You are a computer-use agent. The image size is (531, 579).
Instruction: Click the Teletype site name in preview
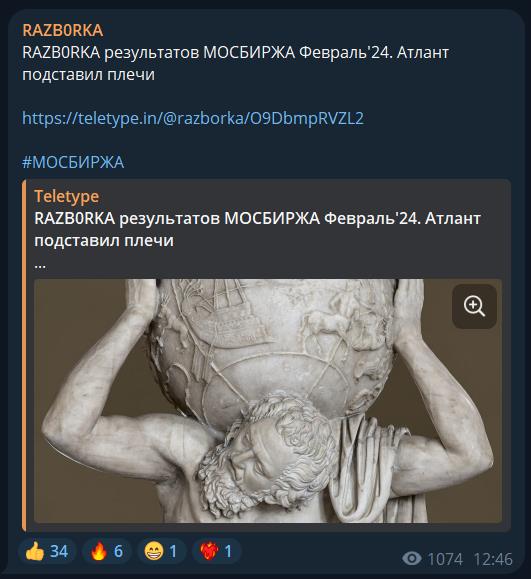[66, 196]
